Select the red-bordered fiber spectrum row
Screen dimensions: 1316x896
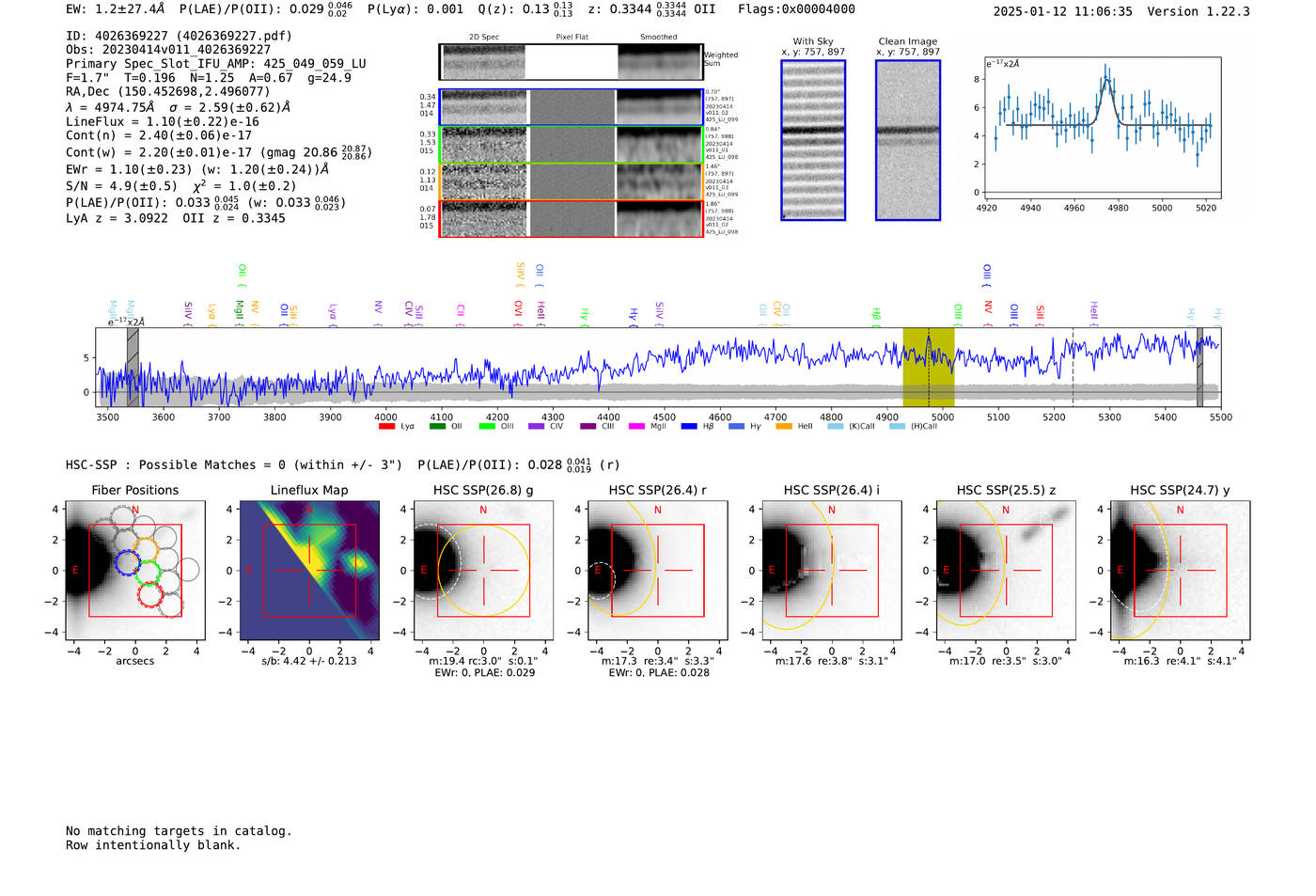click(x=572, y=218)
